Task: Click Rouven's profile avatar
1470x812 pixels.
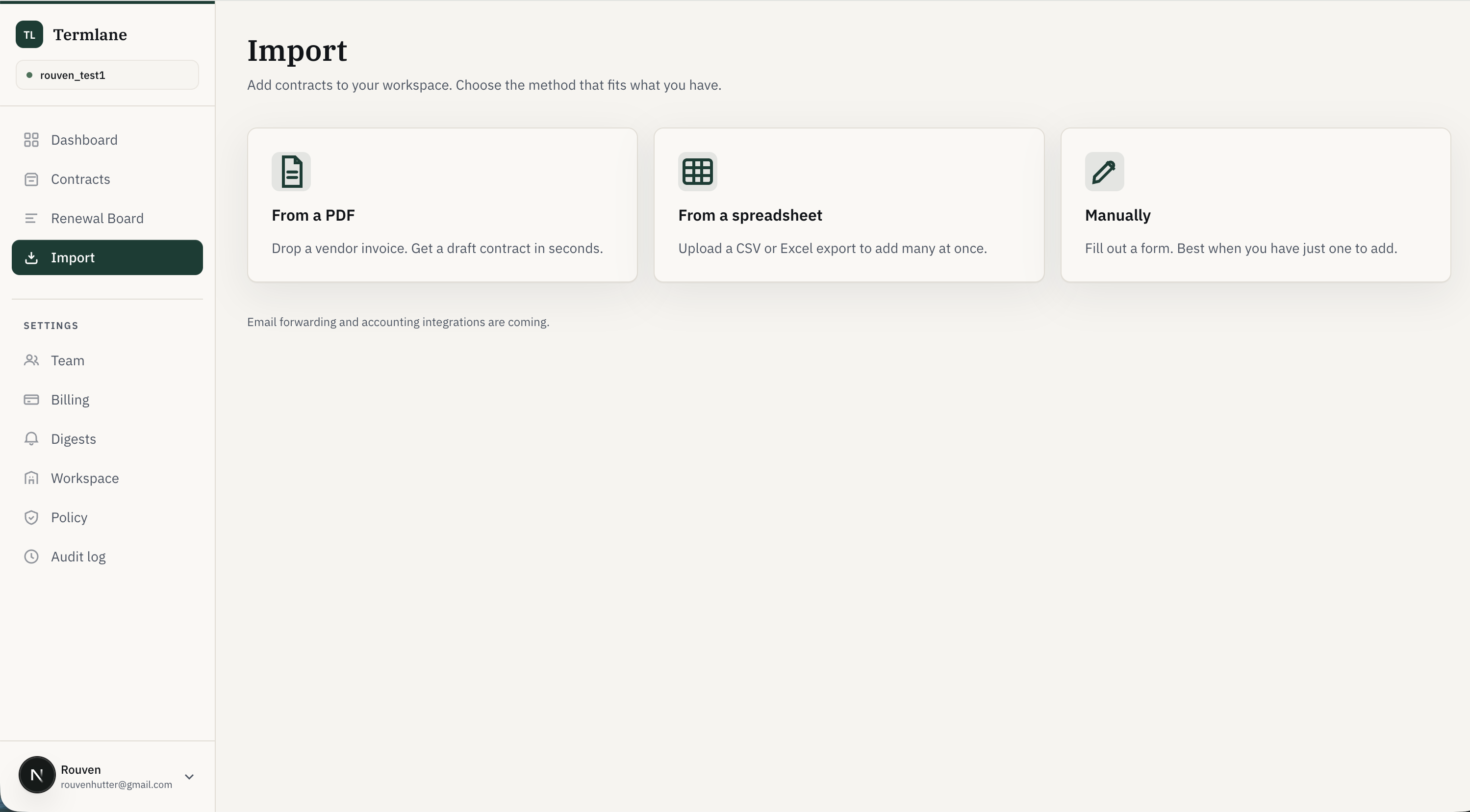Action: [37, 774]
